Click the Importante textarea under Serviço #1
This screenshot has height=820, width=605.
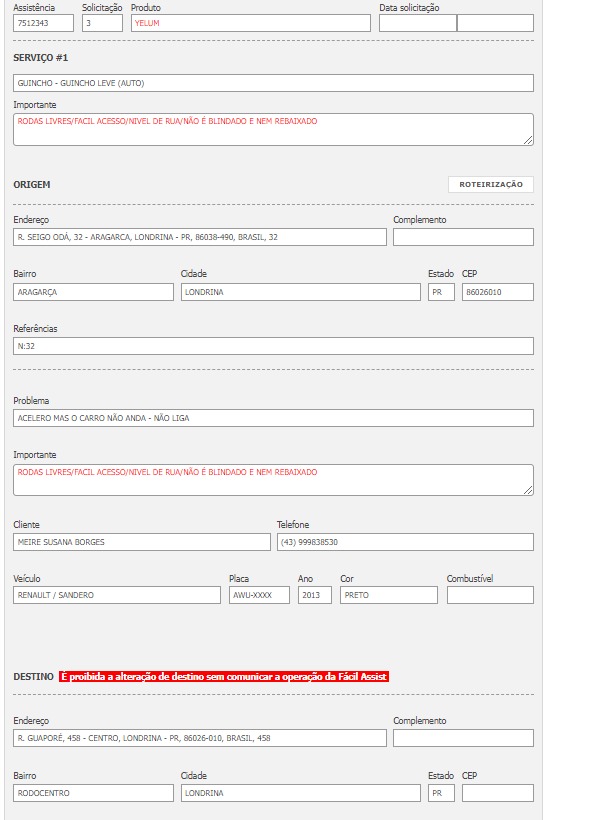(x=273, y=129)
